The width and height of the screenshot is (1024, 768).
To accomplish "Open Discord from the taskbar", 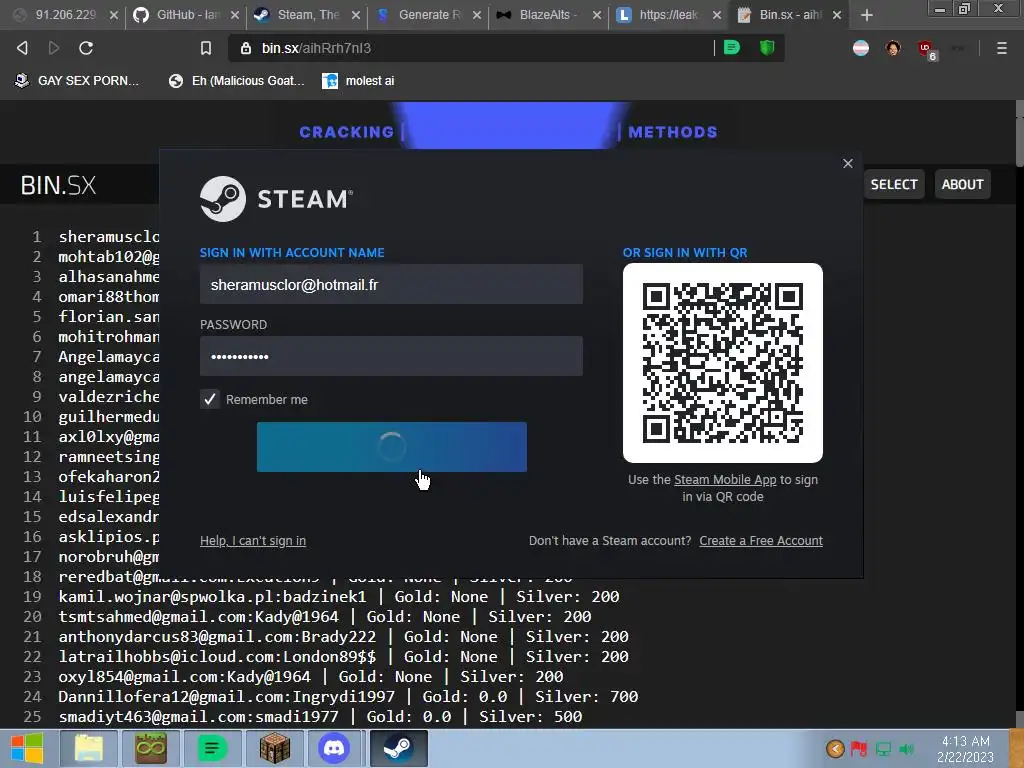I will [334, 748].
